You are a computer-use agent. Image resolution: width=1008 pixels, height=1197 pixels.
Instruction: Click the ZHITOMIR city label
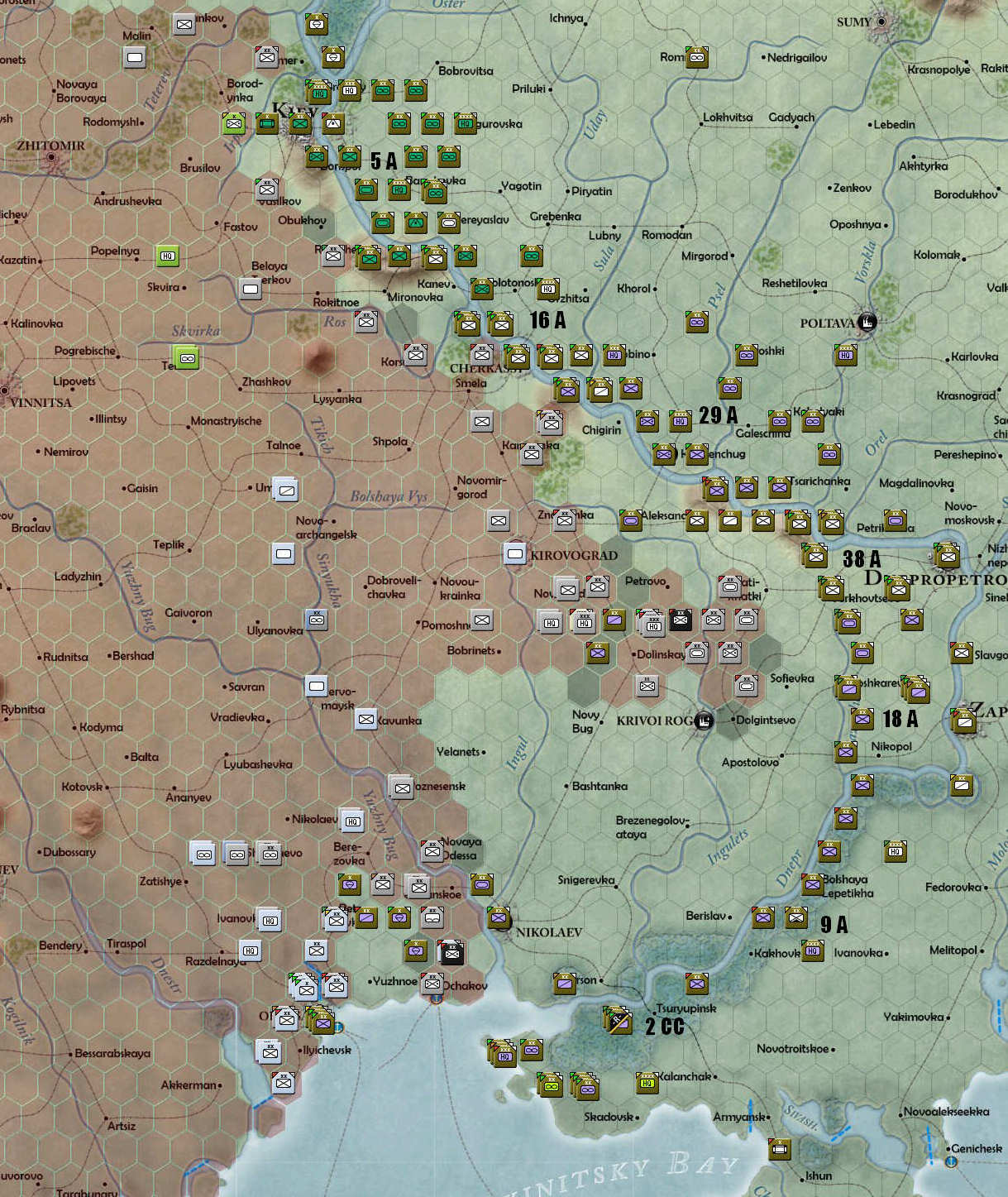[x=51, y=146]
